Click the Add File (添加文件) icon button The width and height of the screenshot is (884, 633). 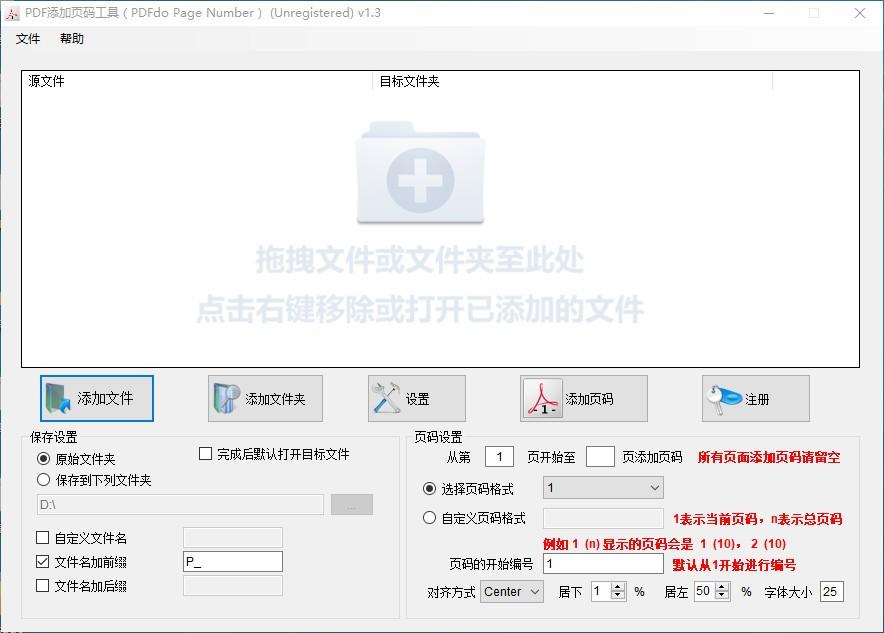(x=96, y=399)
